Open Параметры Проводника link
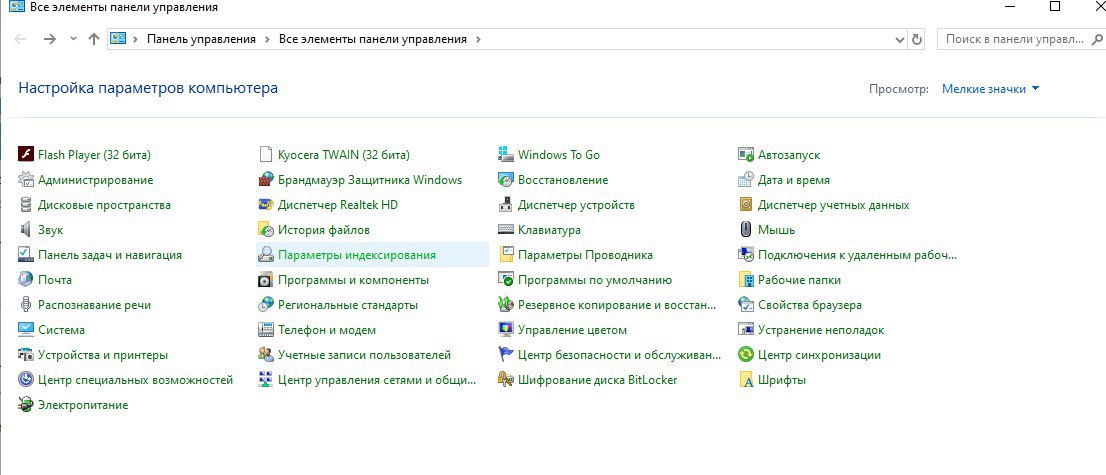 [x=585, y=255]
